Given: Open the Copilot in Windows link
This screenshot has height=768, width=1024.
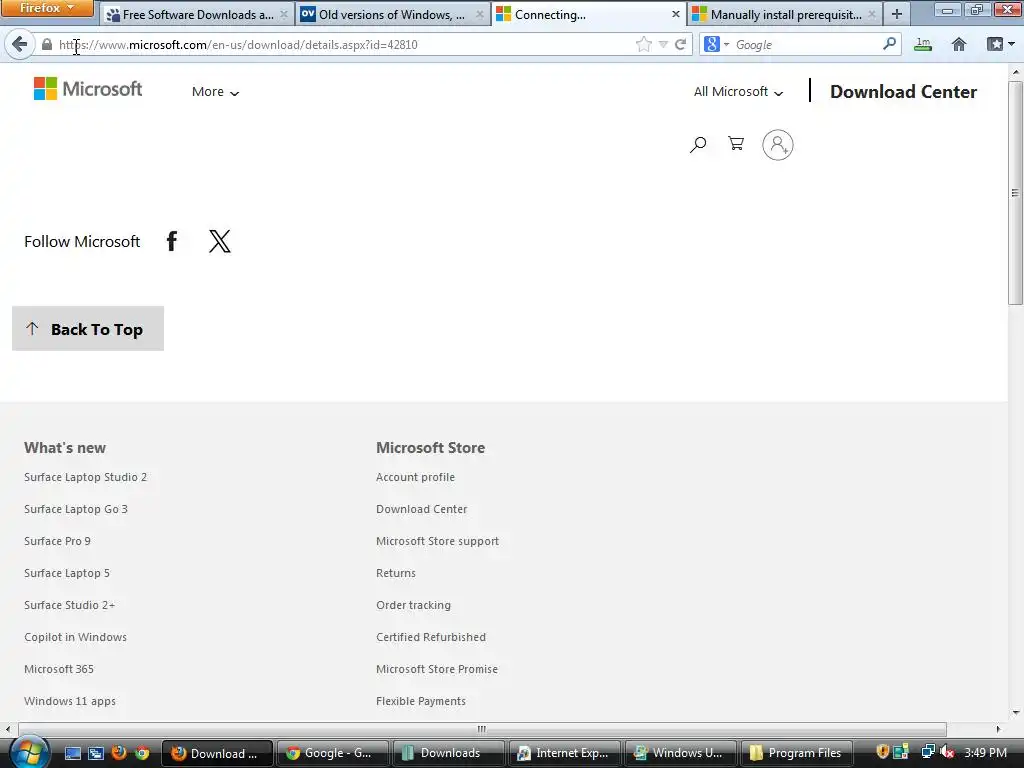Looking at the screenshot, I should pyautogui.click(x=76, y=637).
